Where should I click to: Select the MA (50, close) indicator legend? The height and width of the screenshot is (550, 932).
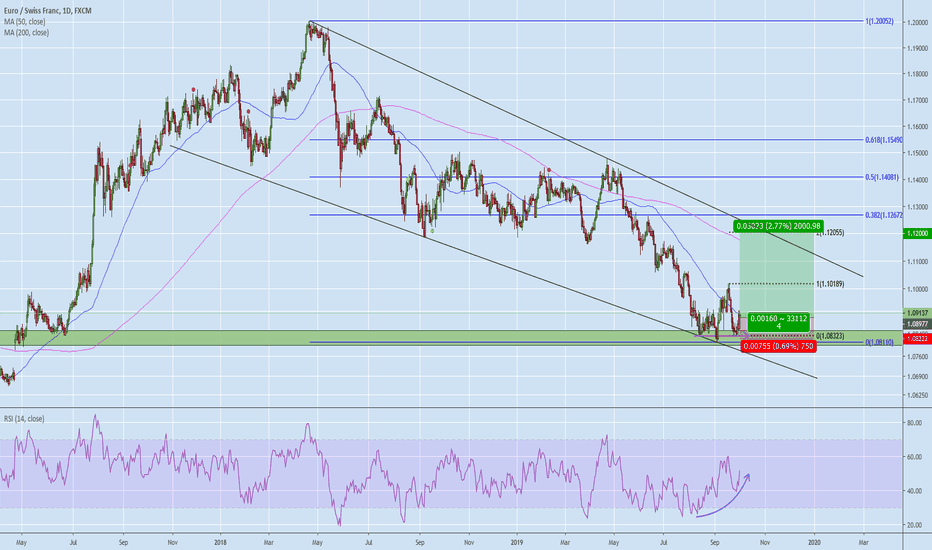(24, 21)
